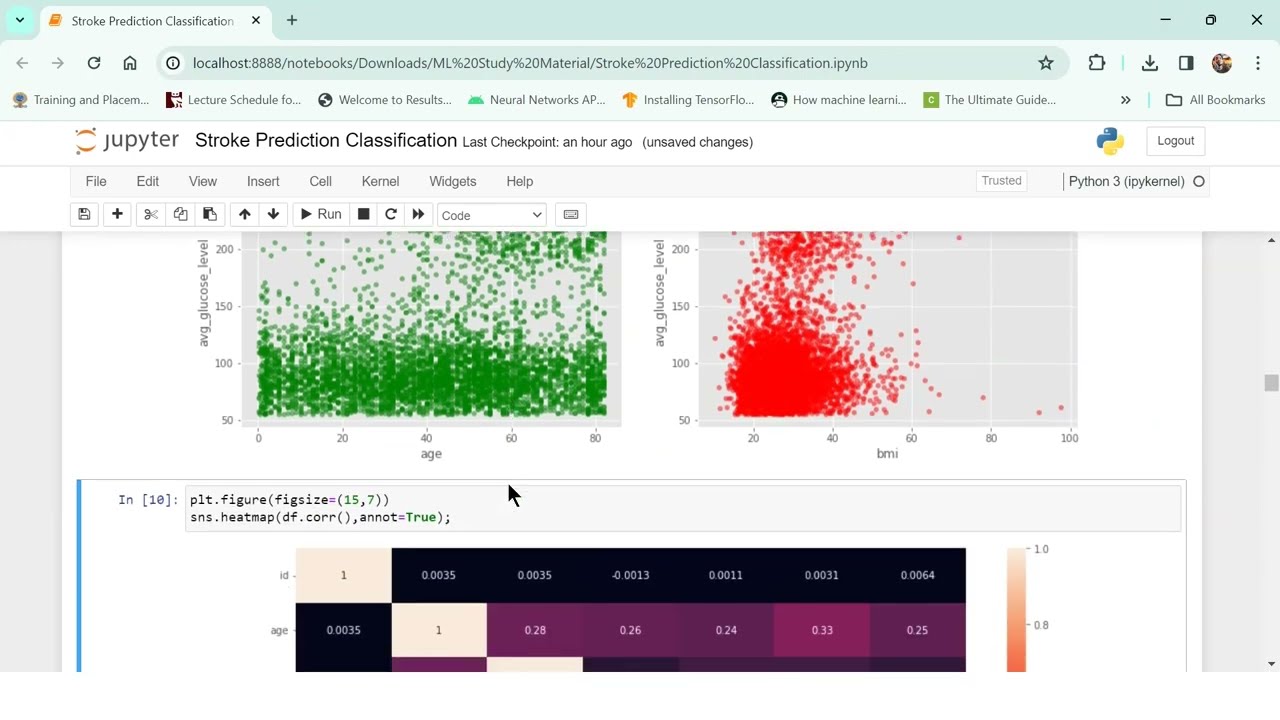This screenshot has width=1280, height=720.
Task: Click the Jupyter logo
Action: click(x=127, y=141)
